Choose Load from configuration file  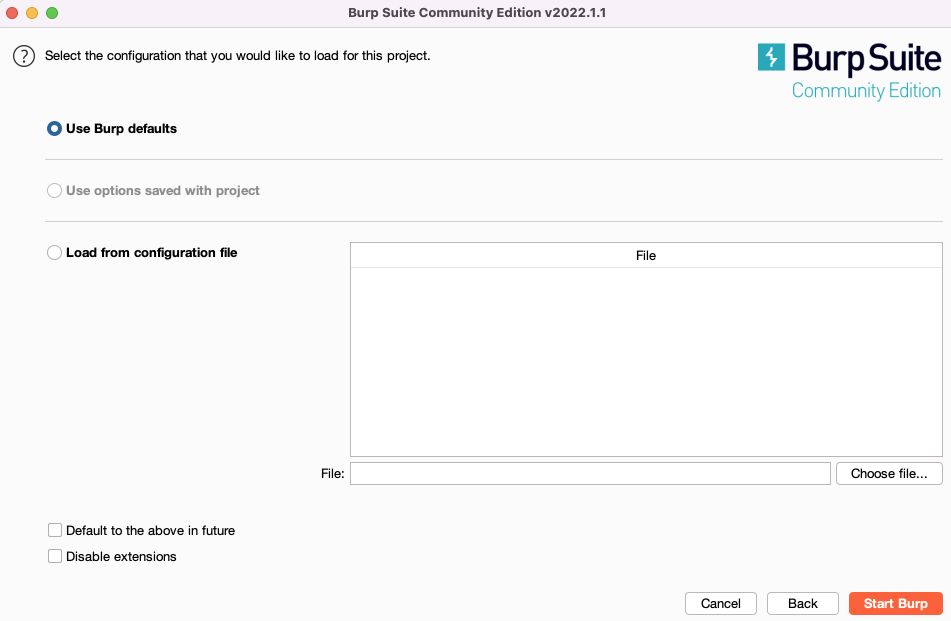[x=54, y=252]
